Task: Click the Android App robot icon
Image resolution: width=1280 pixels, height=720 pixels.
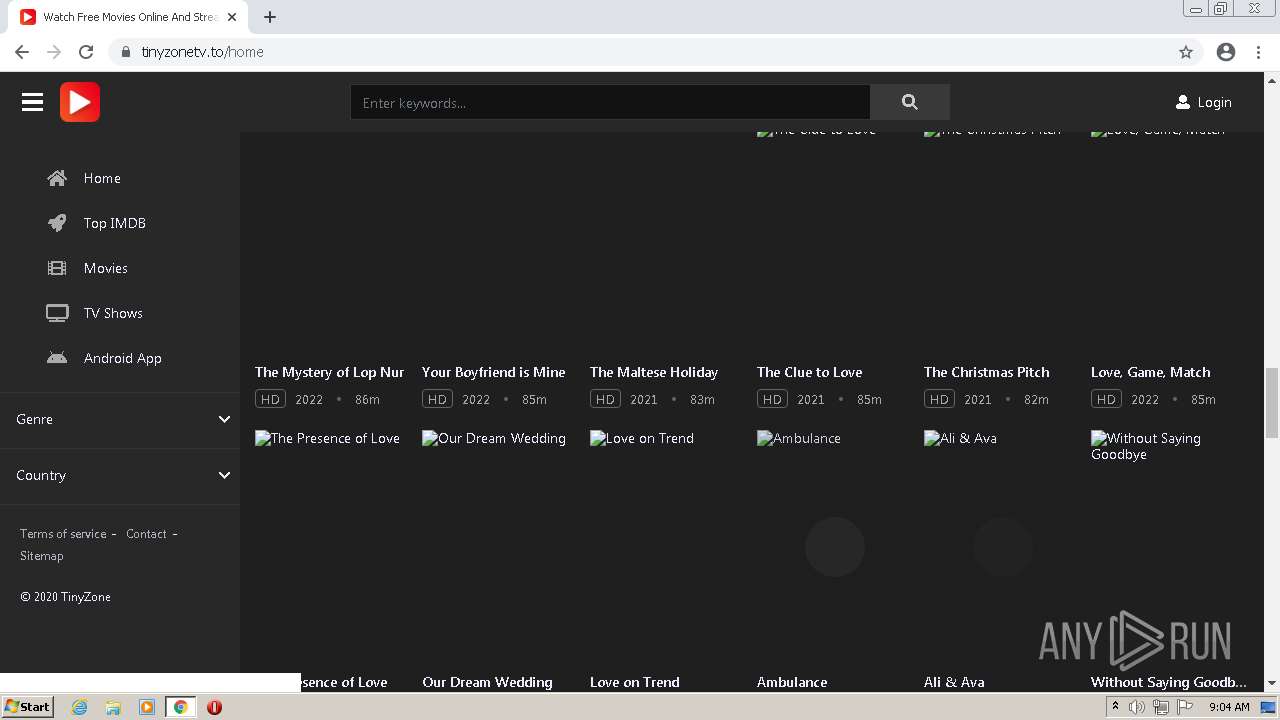Action: 57,358
